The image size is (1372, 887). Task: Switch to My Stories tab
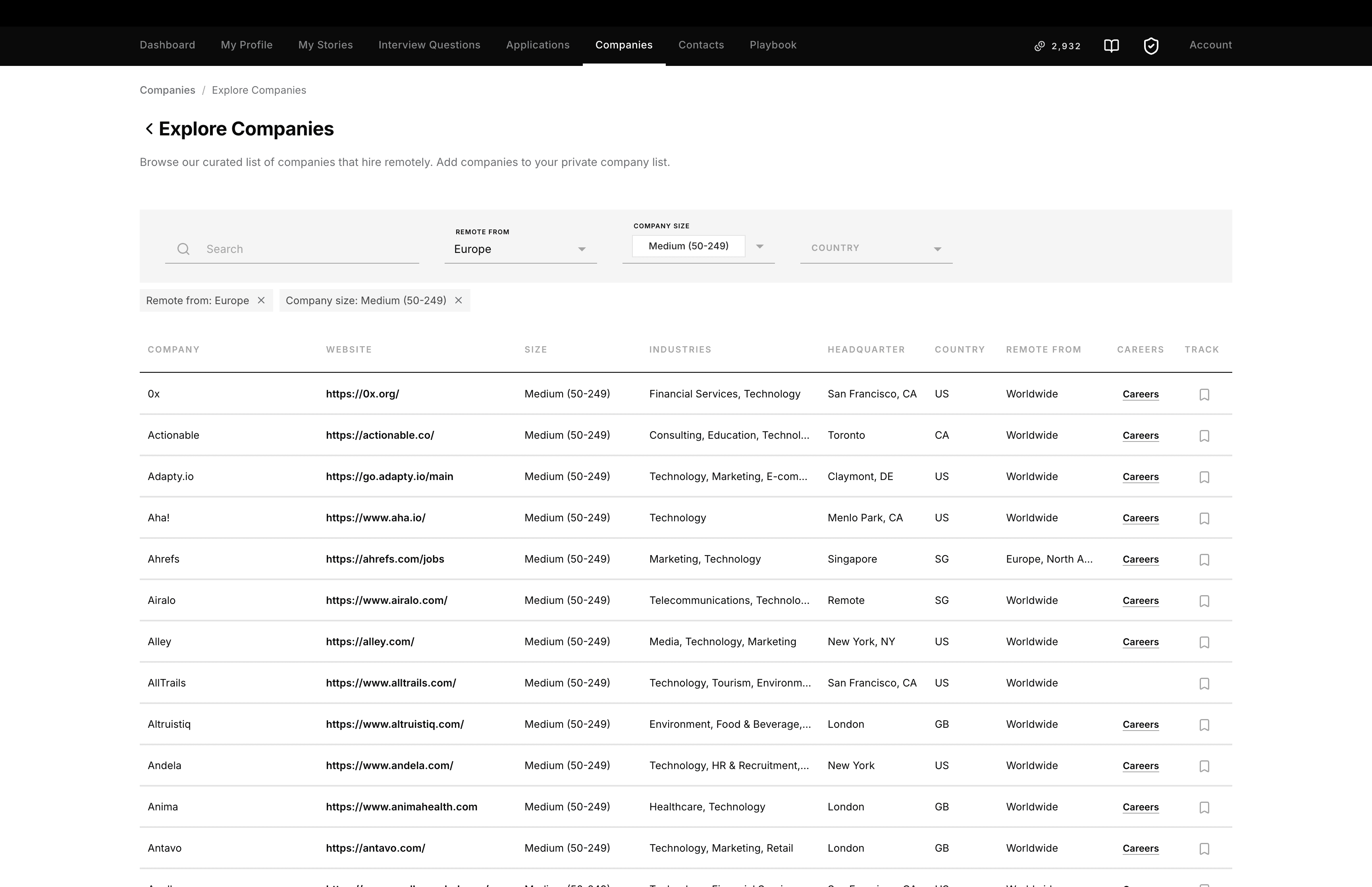pos(326,45)
